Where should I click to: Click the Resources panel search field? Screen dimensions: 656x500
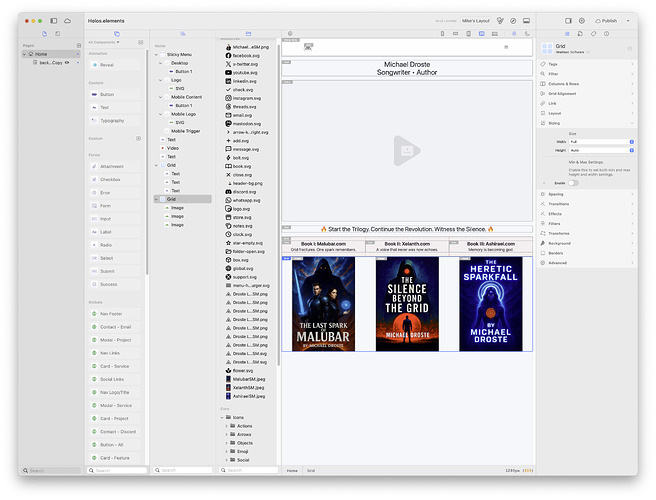tap(249, 470)
